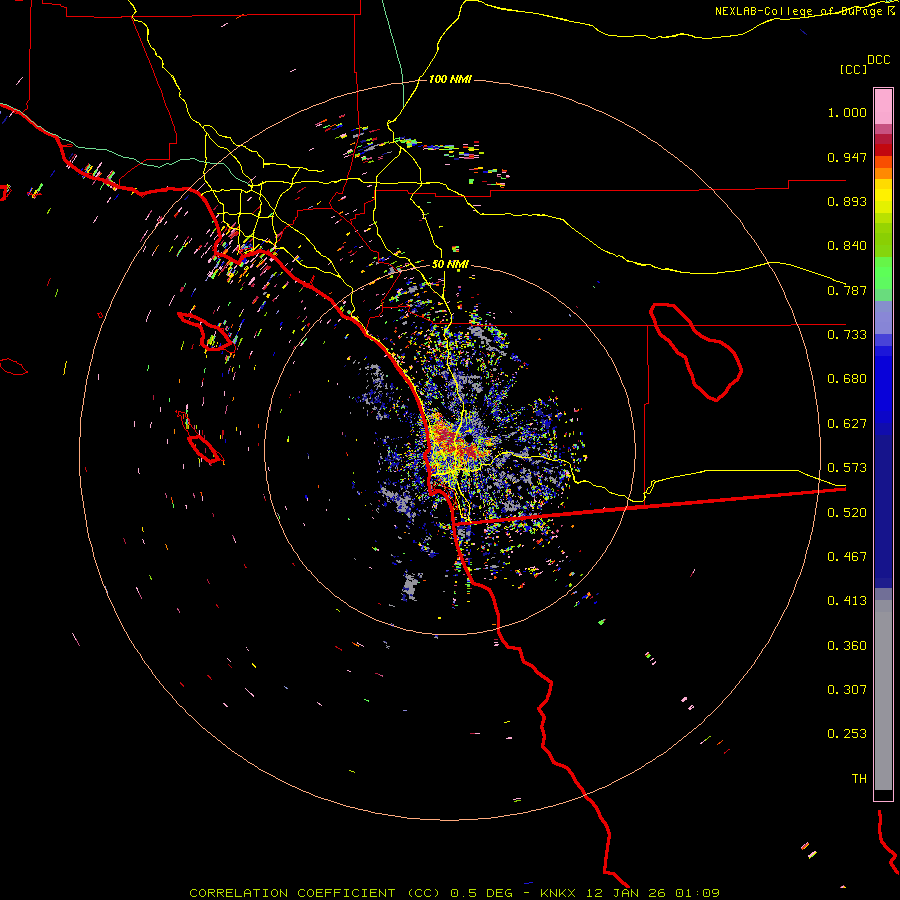Click the 0.520 scale value

(x=847, y=513)
